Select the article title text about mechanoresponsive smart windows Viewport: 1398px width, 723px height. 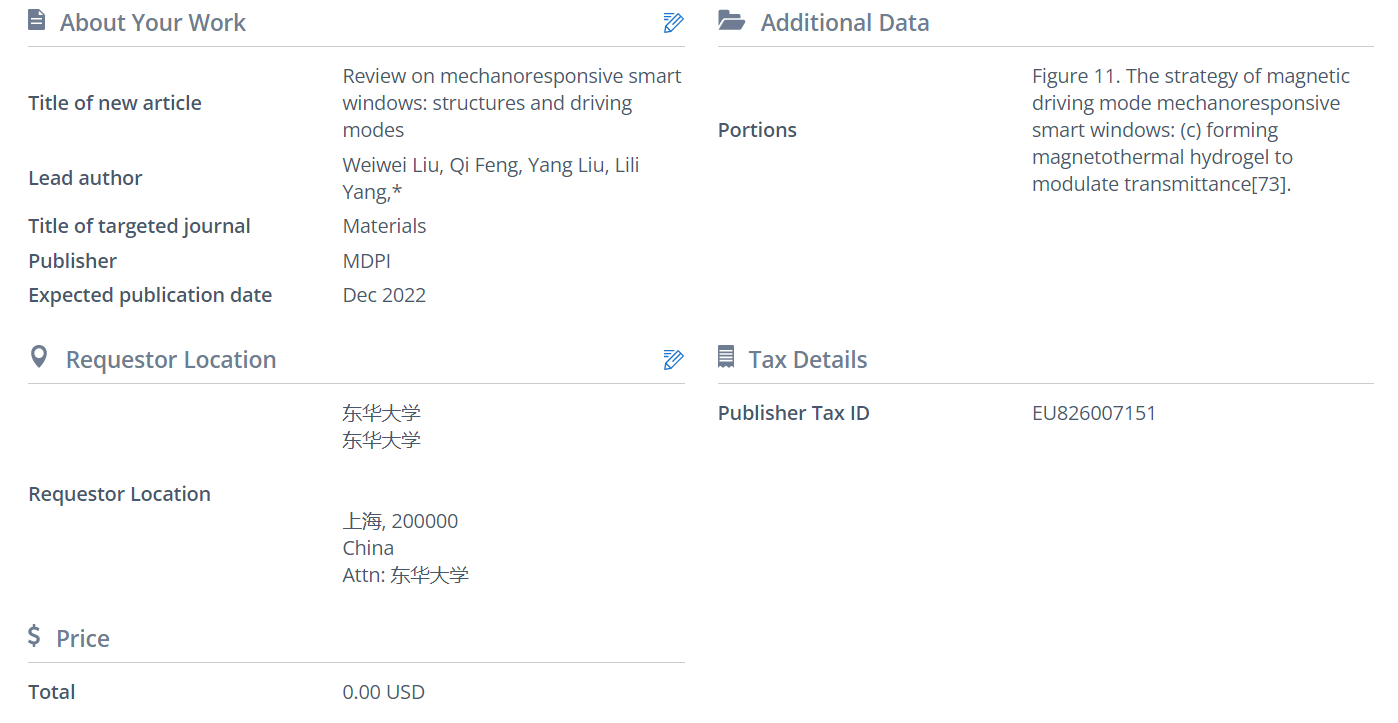[511, 103]
